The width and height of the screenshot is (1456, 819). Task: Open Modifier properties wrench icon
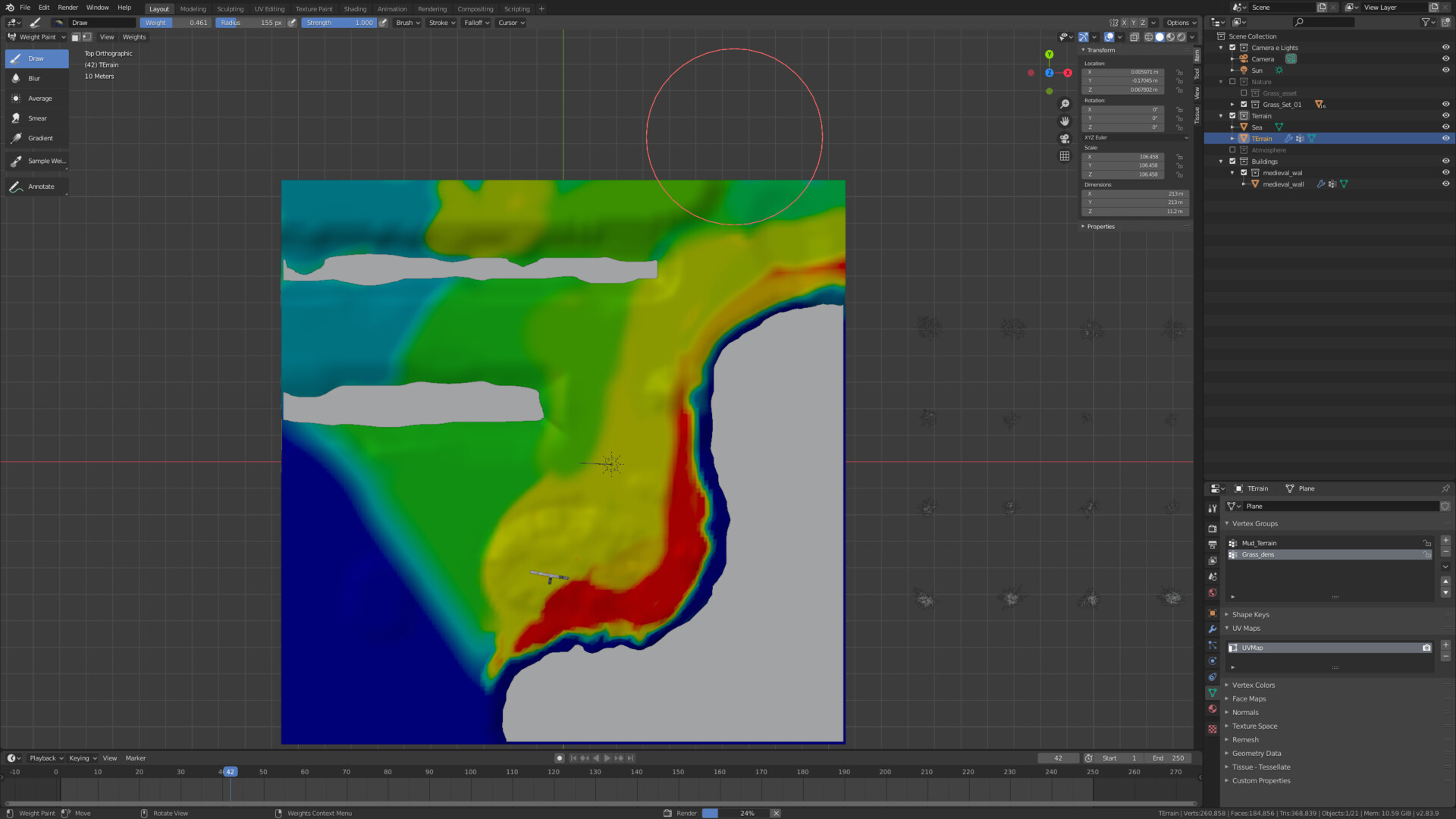pos(1212,629)
